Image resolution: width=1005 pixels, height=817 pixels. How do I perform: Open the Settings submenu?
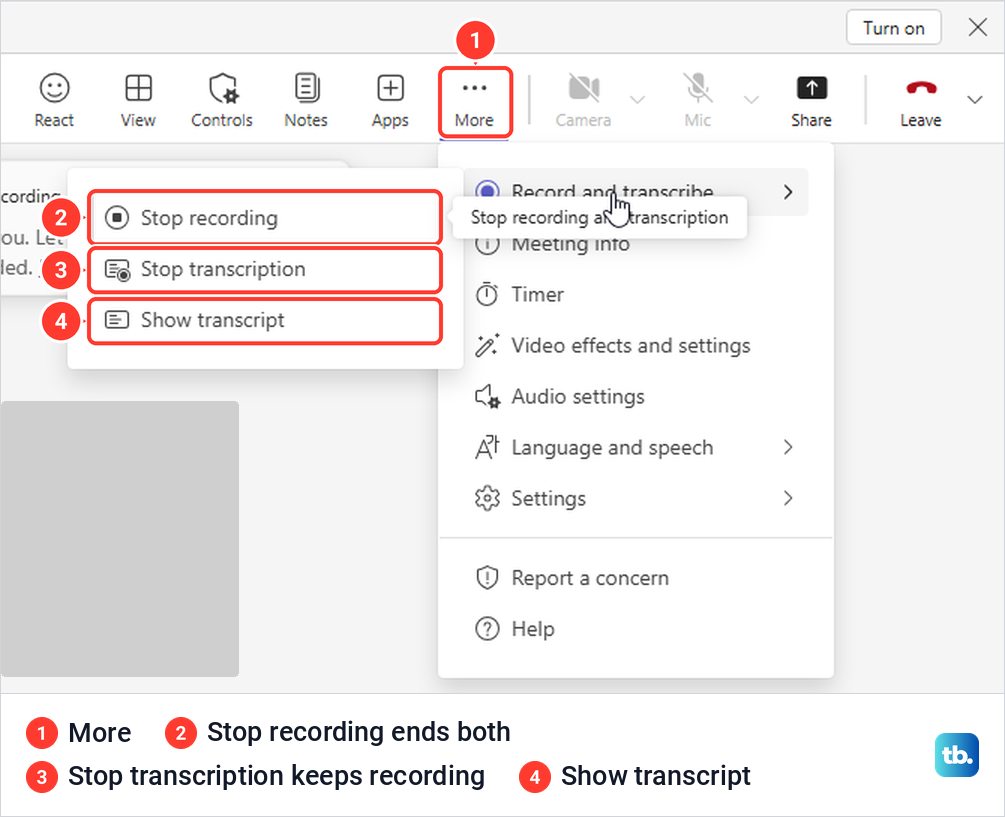pyautogui.click(x=635, y=499)
